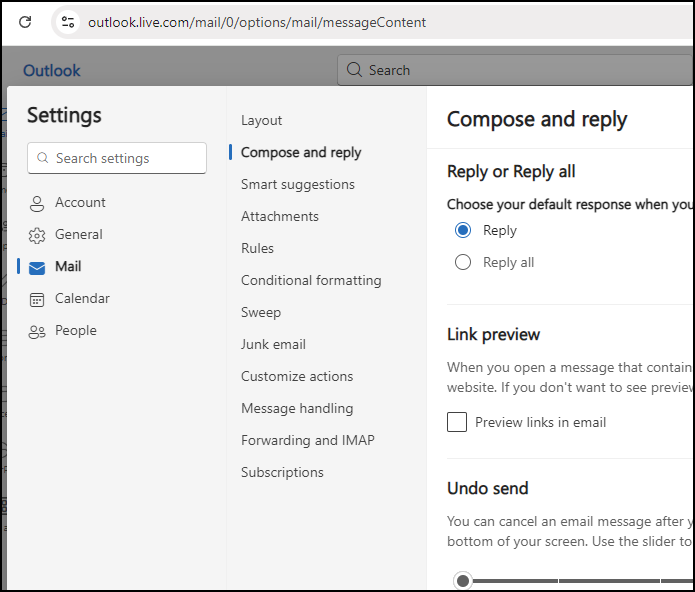Click the Calendar icon in Settings
The width and height of the screenshot is (695, 592).
coord(37,300)
